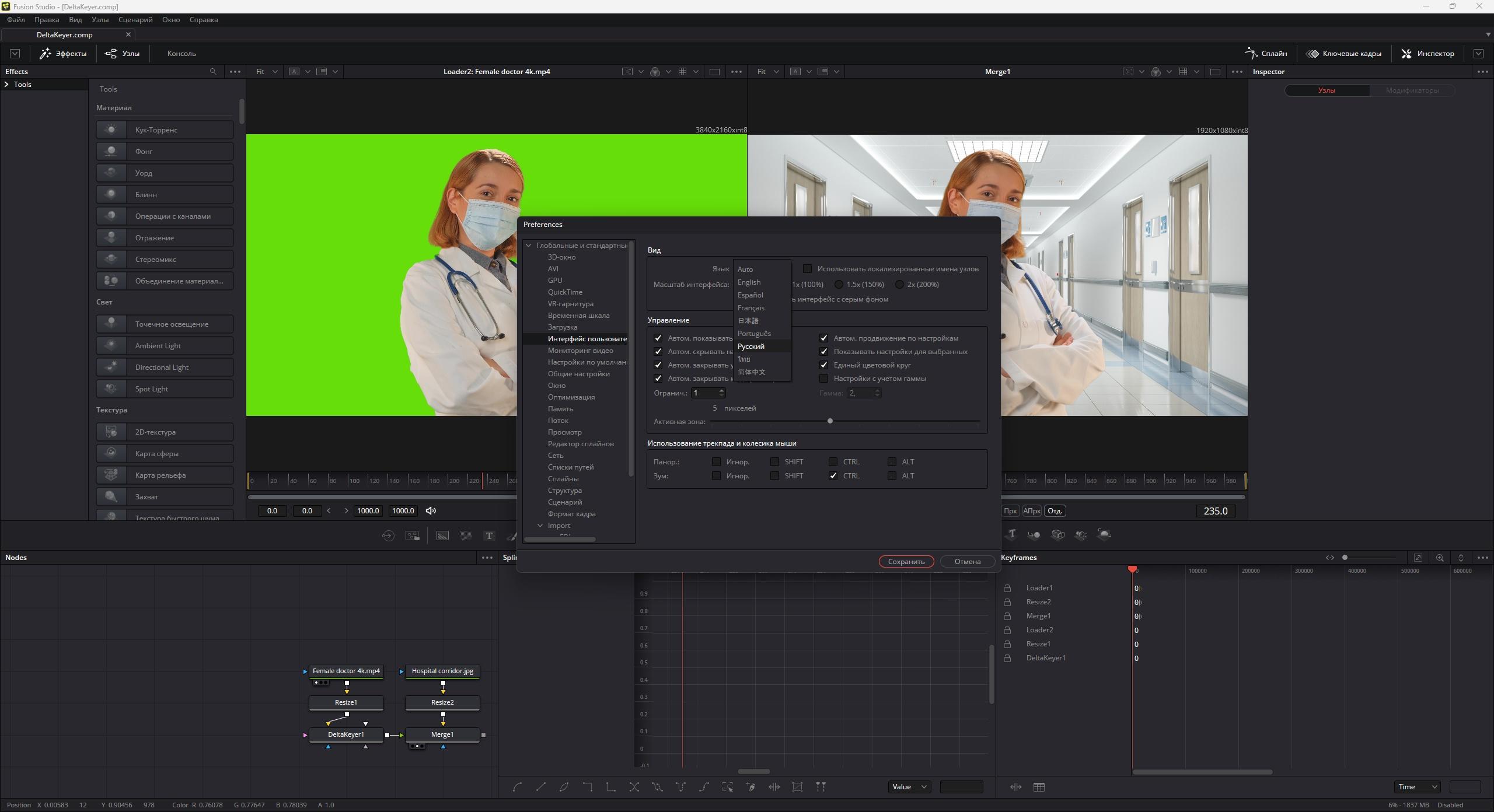Viewport: 1494px width, 812px height.
Task: Click the Отмена button
Action: [967, 562]
